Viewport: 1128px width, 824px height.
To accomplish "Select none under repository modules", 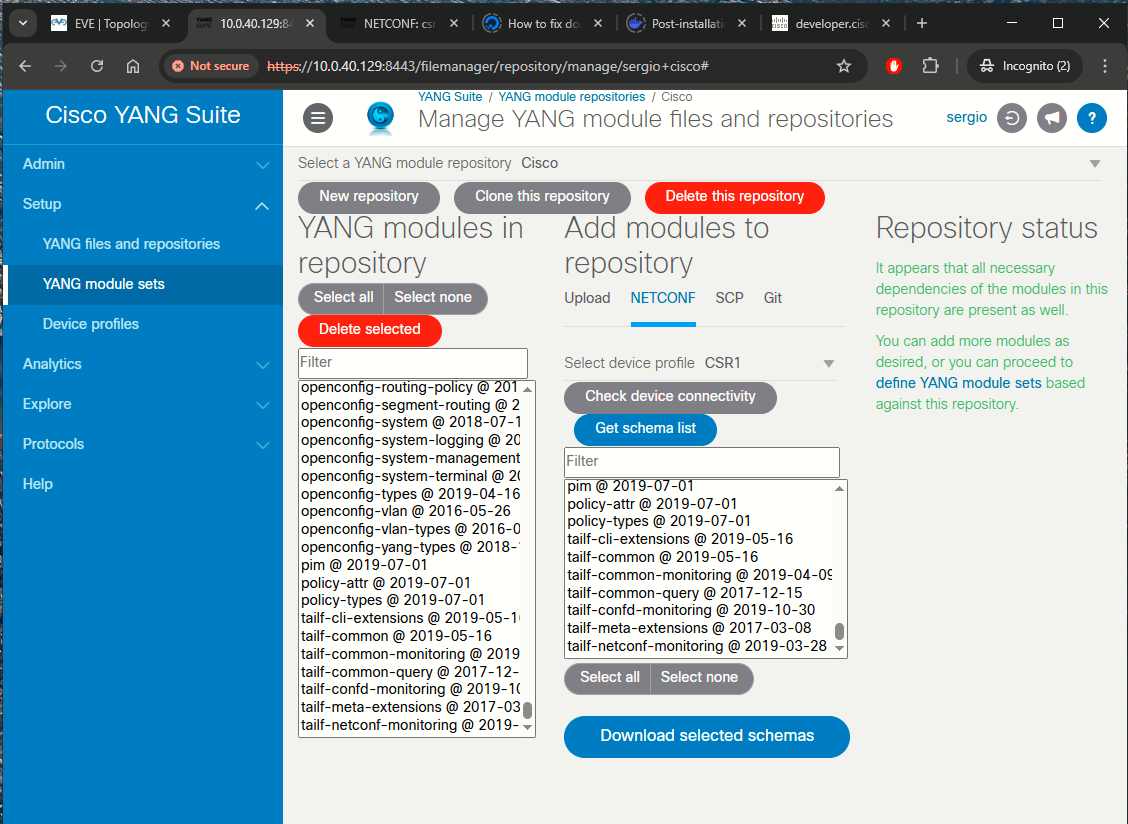I will pyautogui.click(x=434, y=298).
